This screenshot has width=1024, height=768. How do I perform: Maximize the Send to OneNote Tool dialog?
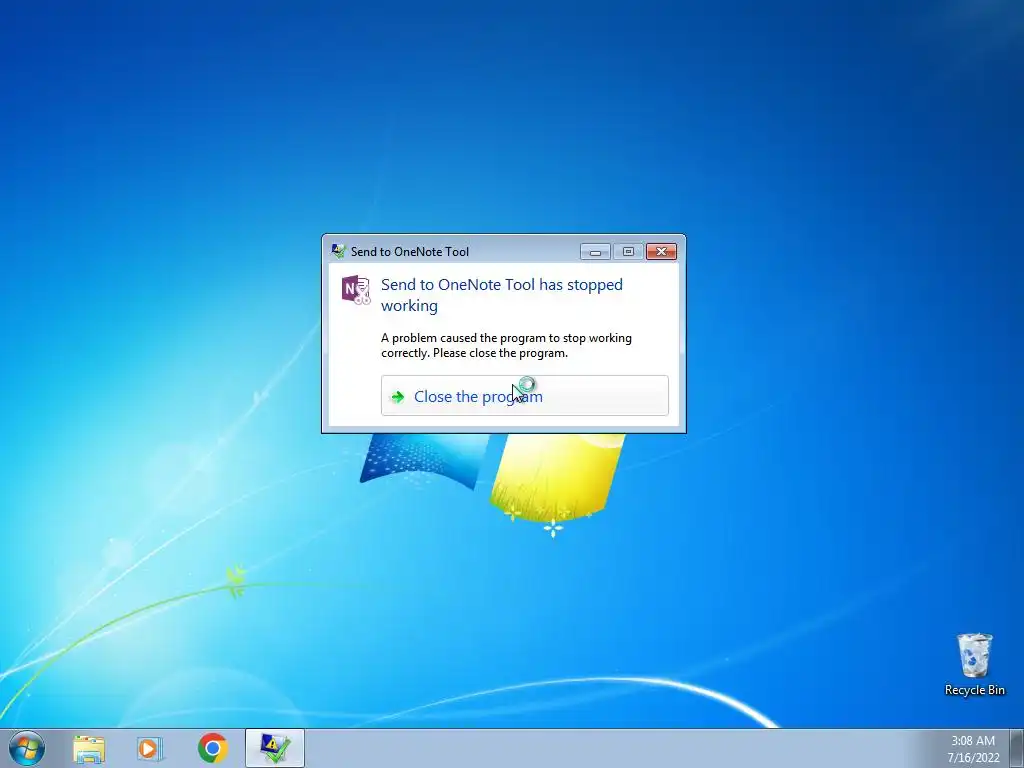628,251
